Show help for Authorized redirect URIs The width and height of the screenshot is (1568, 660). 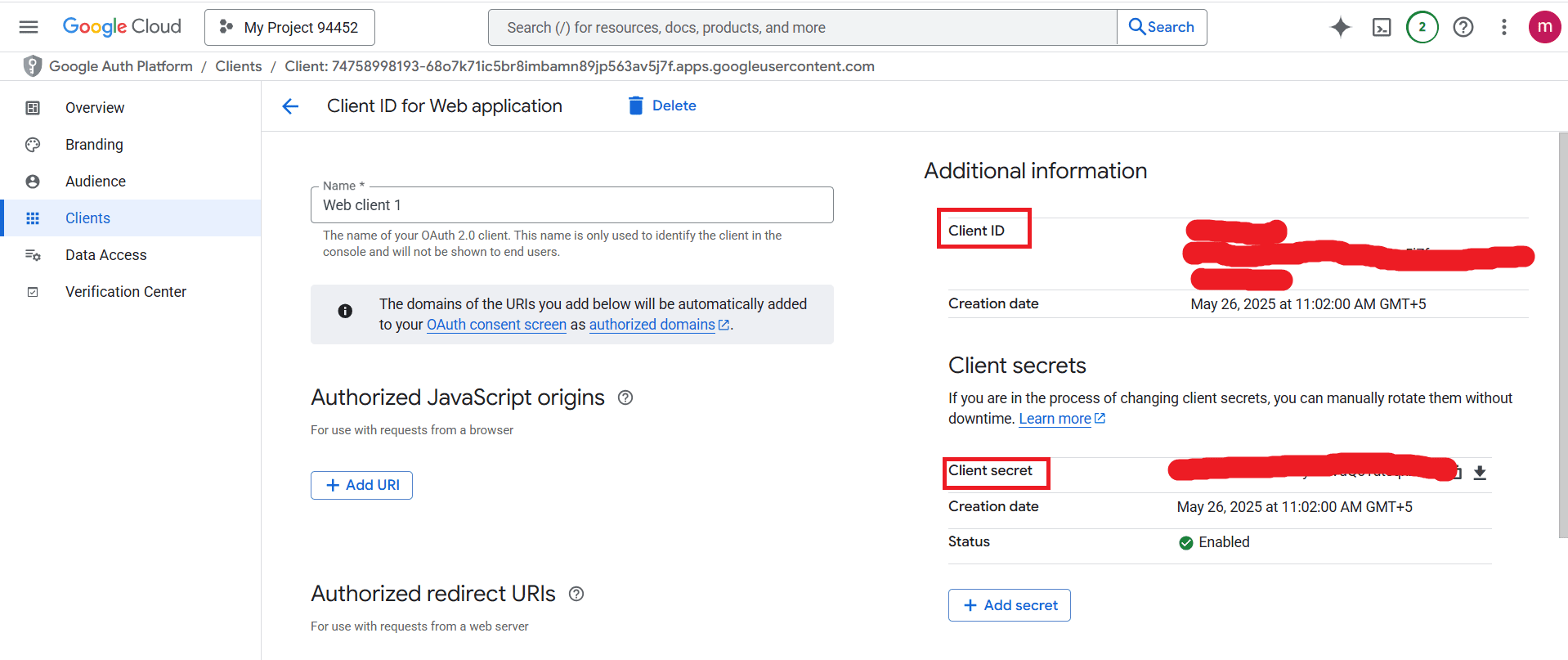click(x=576, y=594)
